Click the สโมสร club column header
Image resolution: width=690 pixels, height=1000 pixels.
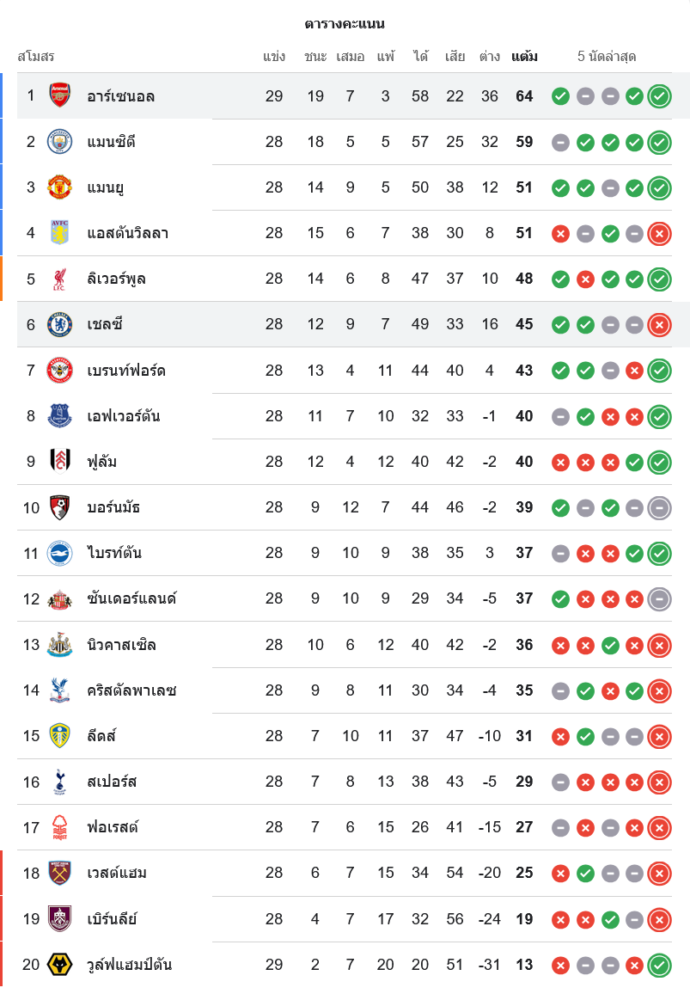(x=36, y=57)
